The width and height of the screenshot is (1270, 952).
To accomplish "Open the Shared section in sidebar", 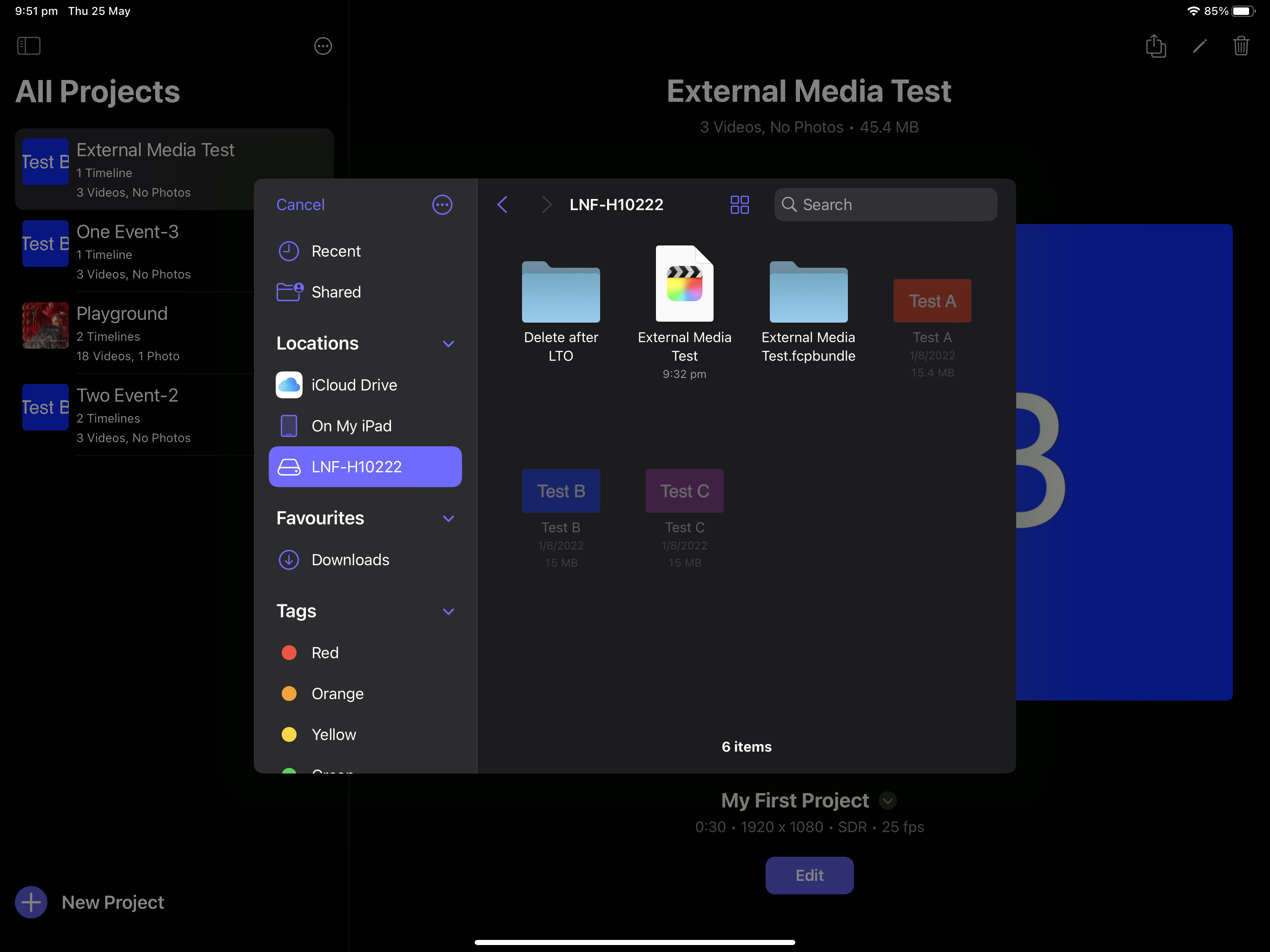I will click(x=337, y=291).
